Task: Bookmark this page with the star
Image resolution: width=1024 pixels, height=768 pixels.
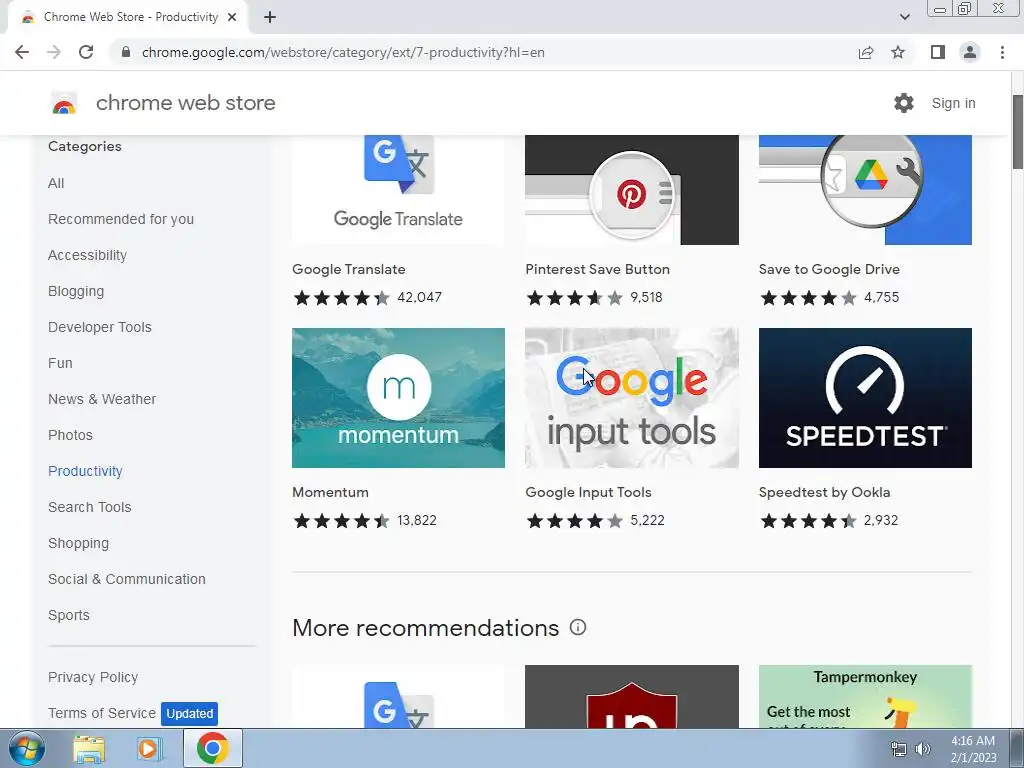Action: coord(898,52)
